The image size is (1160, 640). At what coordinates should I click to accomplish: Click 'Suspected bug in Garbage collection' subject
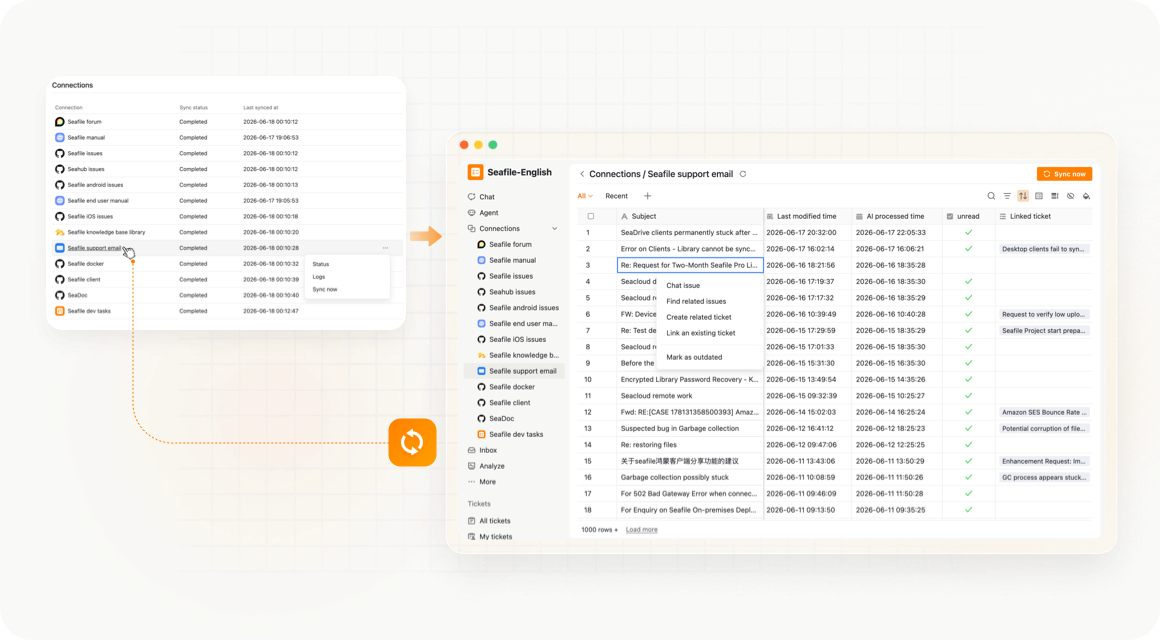[x=680, y=428]
